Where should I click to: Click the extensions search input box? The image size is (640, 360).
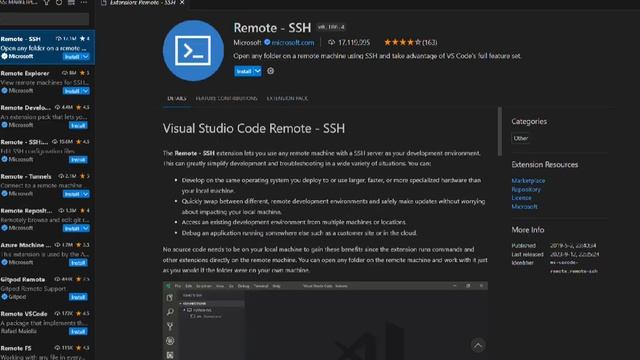tap(44, 18)
